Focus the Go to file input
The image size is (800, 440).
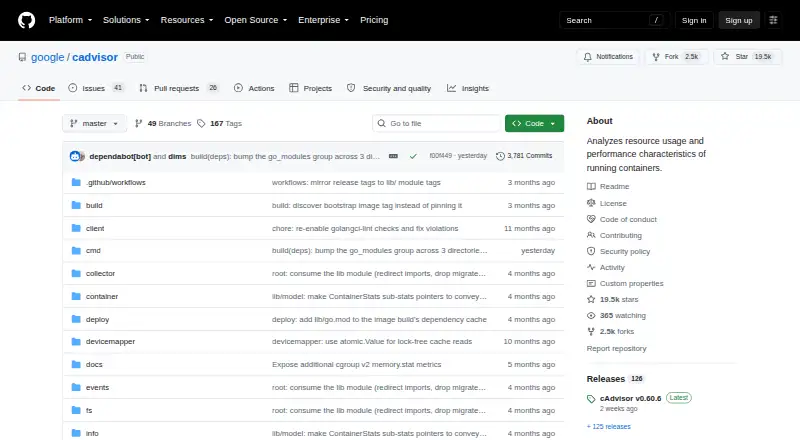point(437,124)
